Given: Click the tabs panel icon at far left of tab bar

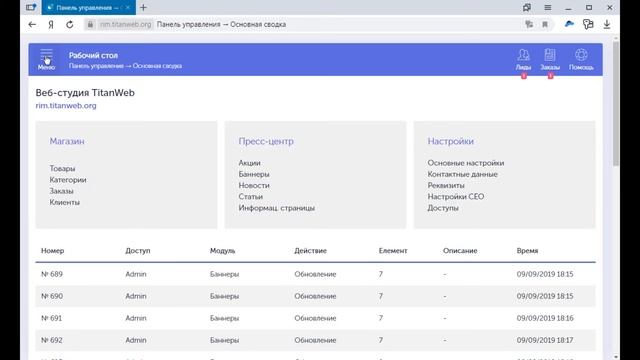Looking at the screenshot, I should pos(31,7).
